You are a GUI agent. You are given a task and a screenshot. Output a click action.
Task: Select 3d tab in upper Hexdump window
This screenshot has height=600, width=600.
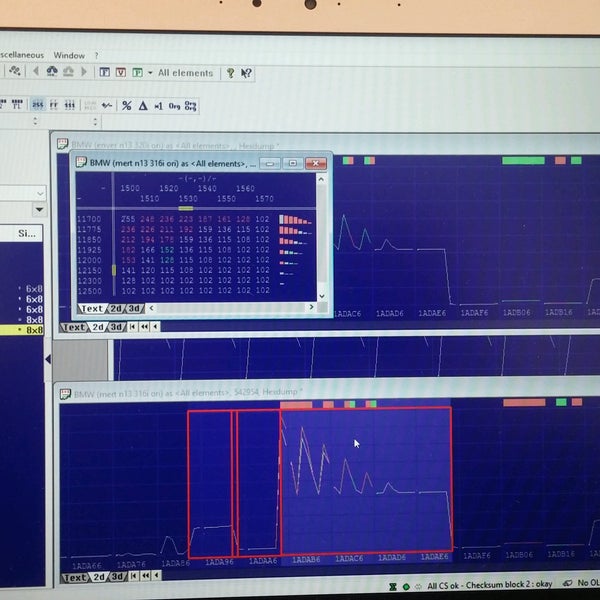click(x=116, y=327)
